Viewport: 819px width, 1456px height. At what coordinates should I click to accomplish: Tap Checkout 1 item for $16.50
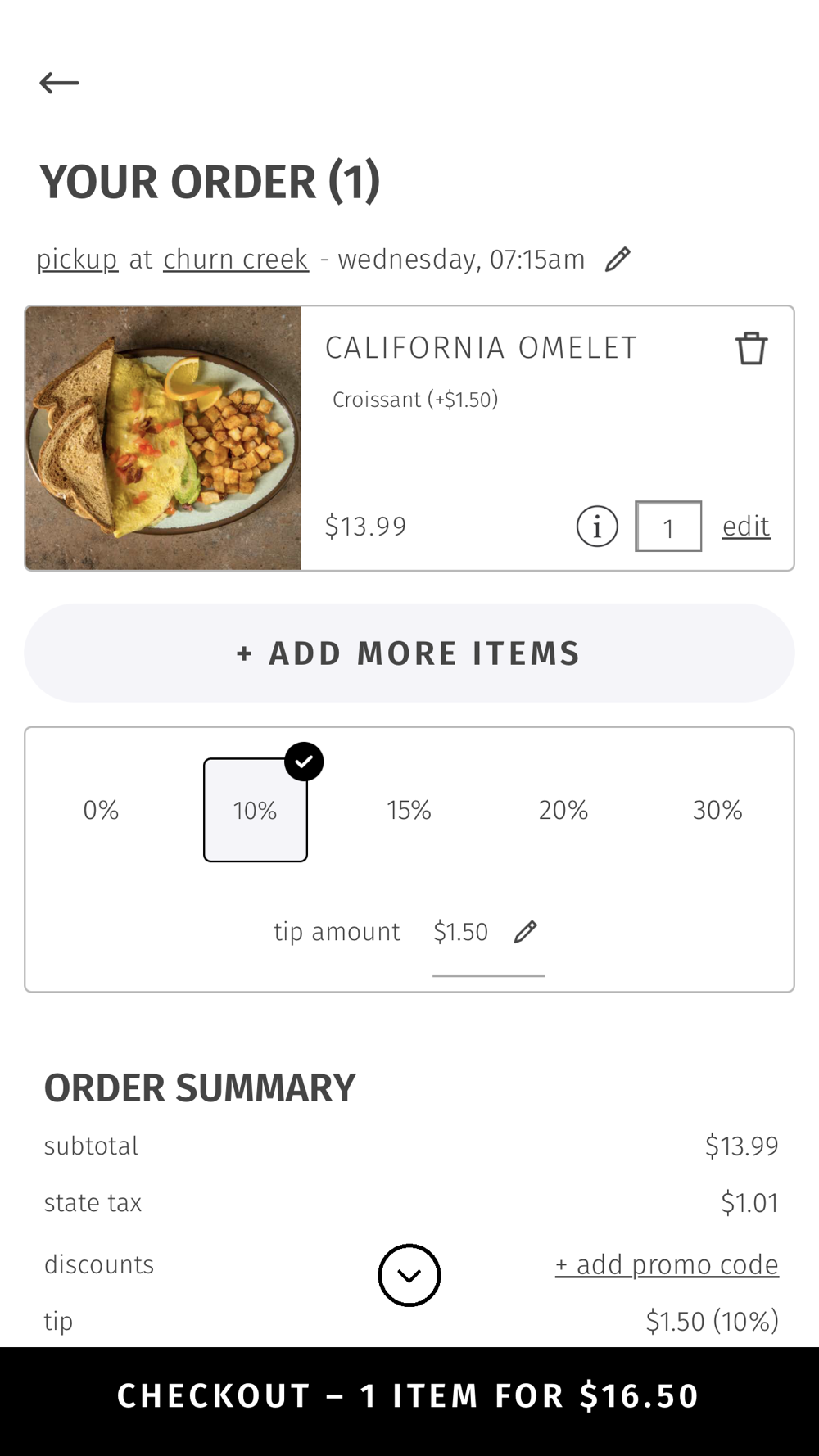tap(409, 1396)
